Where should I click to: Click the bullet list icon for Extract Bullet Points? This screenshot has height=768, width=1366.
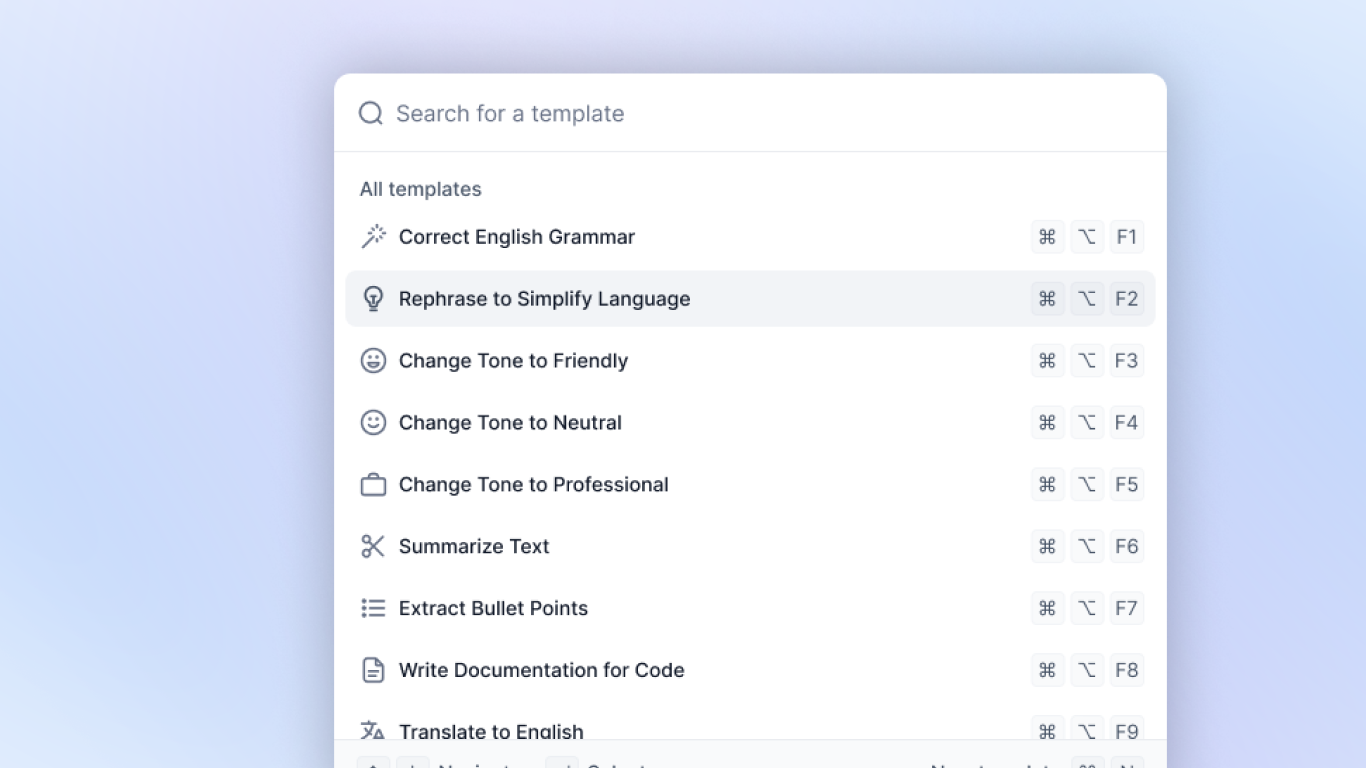tap(373, 609)
